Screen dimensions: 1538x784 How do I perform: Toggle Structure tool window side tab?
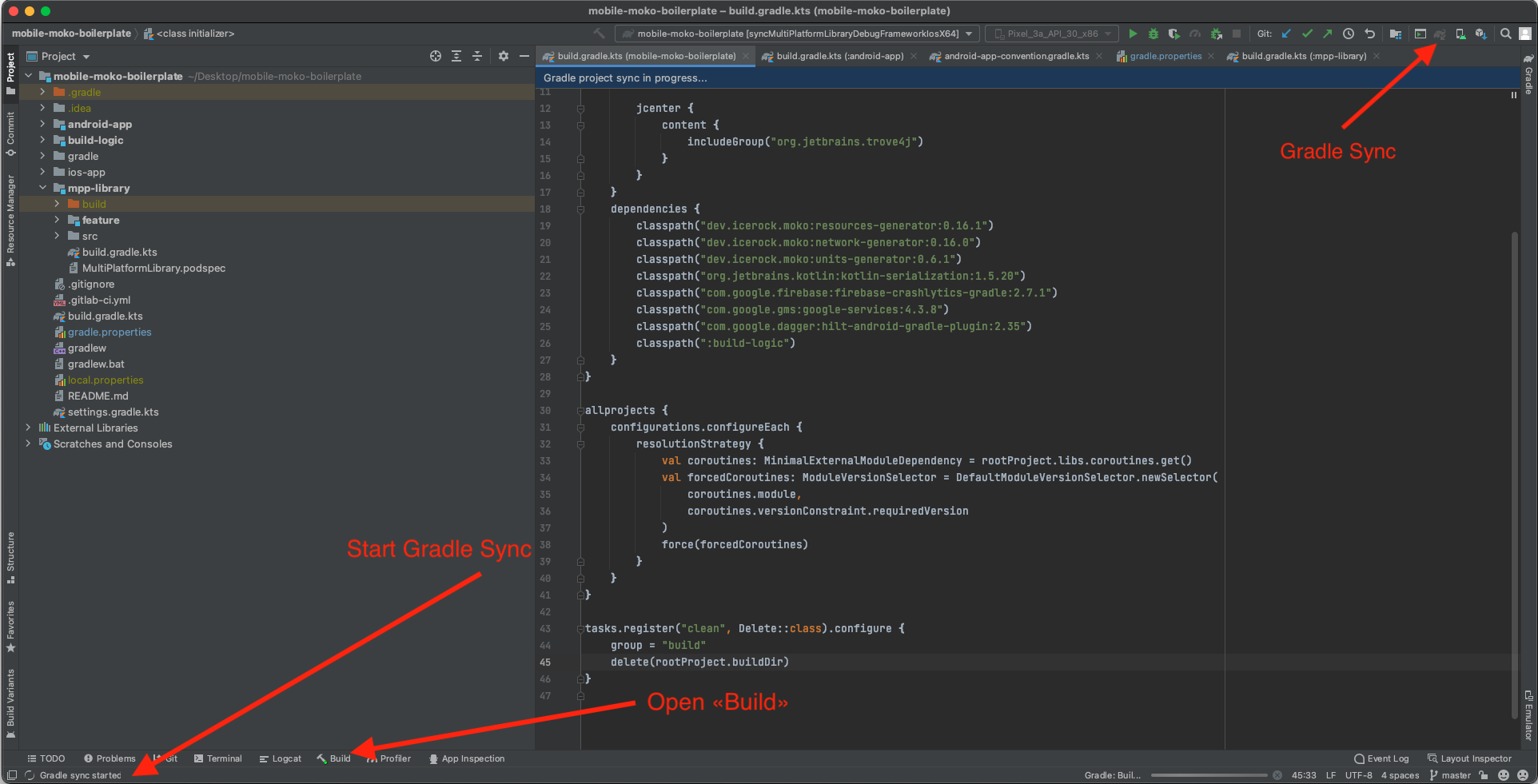point(10,557)
